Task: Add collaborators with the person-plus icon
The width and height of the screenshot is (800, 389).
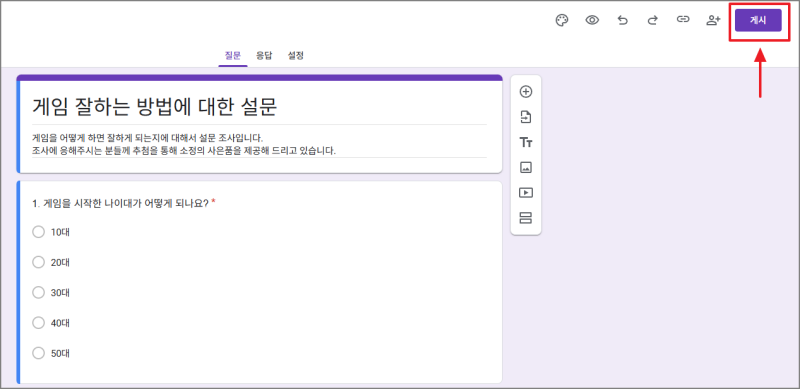Action: (x=713, y=20)
